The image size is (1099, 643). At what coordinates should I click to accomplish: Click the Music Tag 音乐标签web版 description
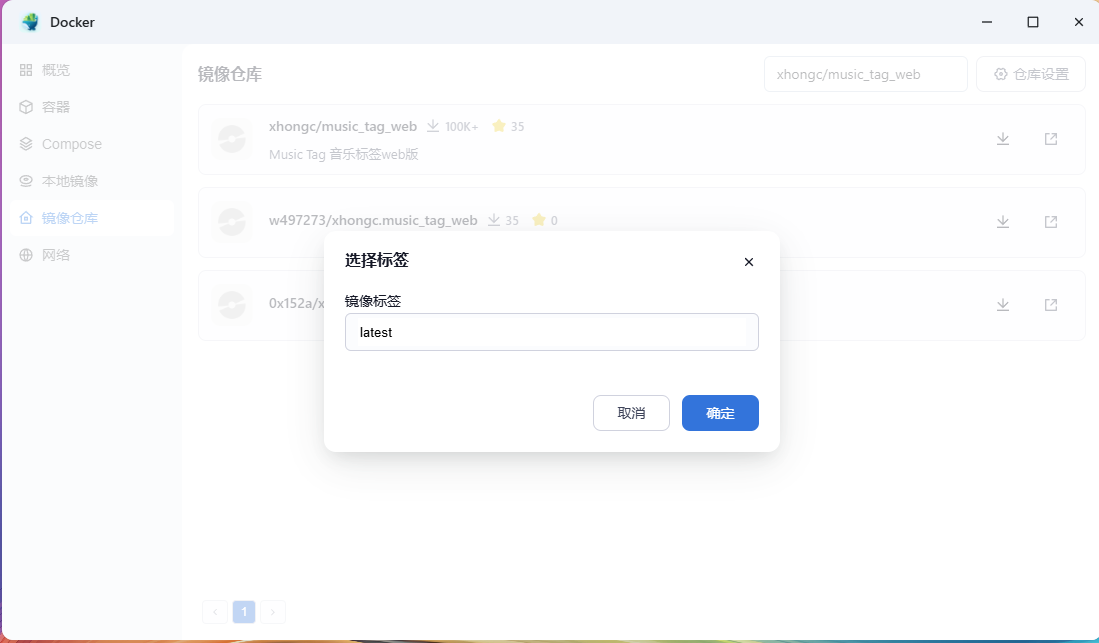pyautogui.click(x=343, y=154)
